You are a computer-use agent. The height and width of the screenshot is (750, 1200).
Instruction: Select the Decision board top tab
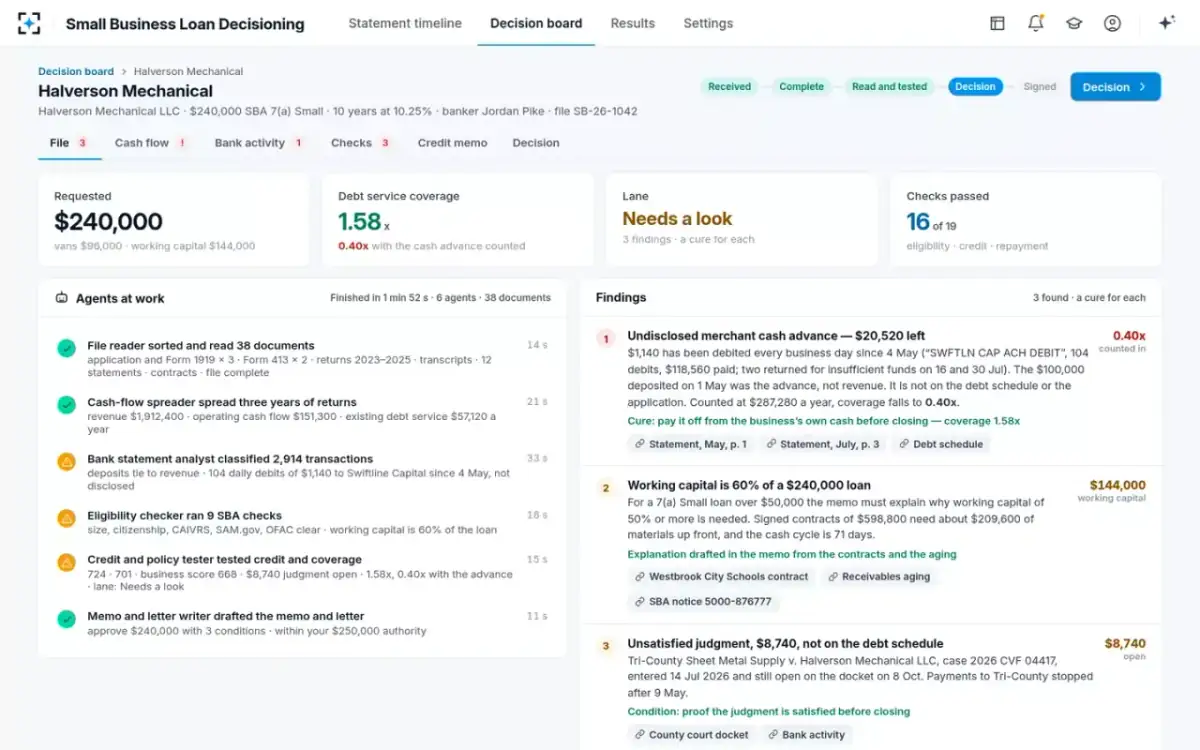coord(536,23)
